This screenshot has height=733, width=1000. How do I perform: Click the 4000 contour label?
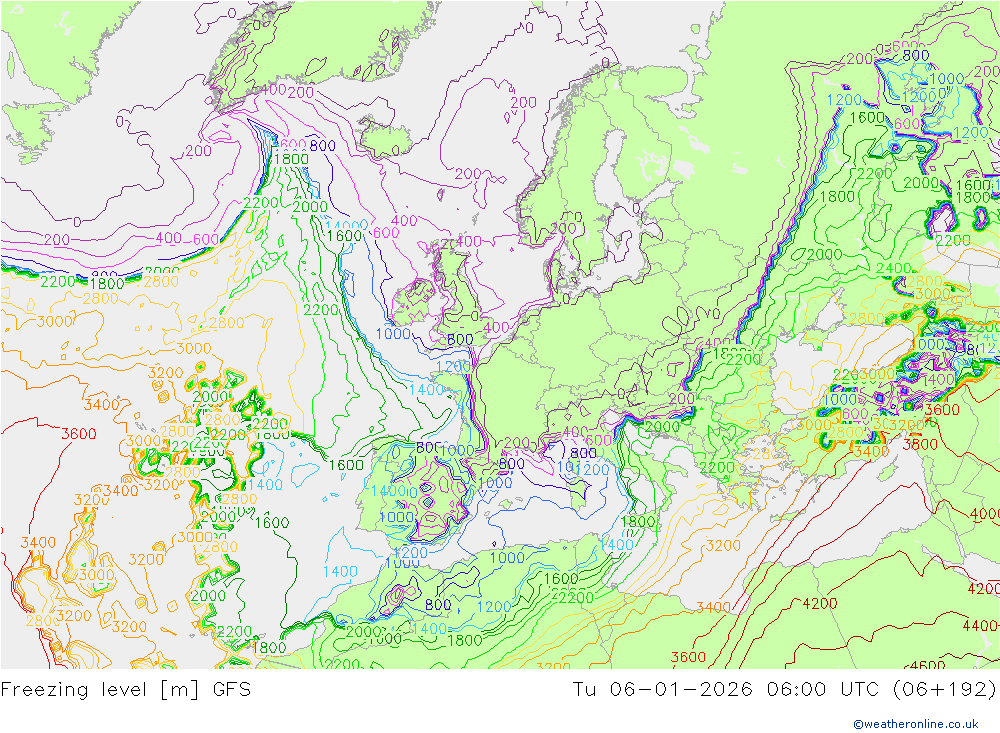tap(984, 514)
